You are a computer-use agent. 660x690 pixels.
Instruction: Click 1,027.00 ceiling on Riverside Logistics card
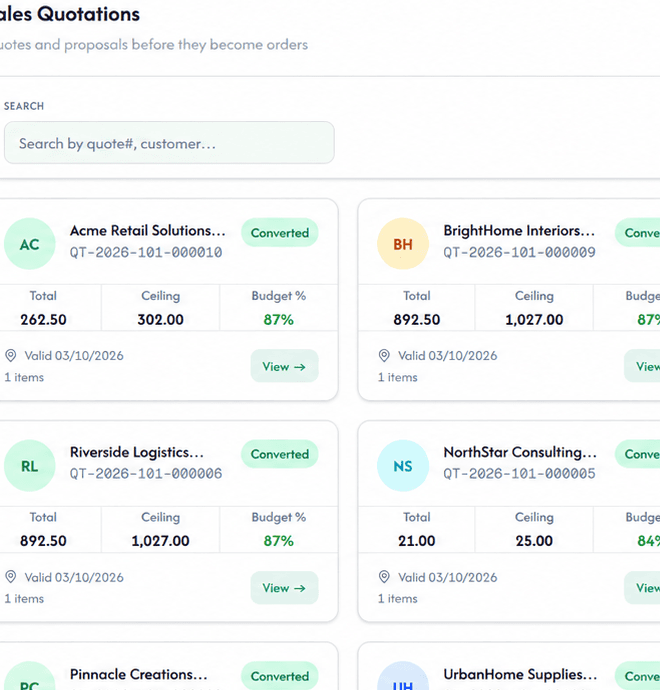tap(161, 541)
